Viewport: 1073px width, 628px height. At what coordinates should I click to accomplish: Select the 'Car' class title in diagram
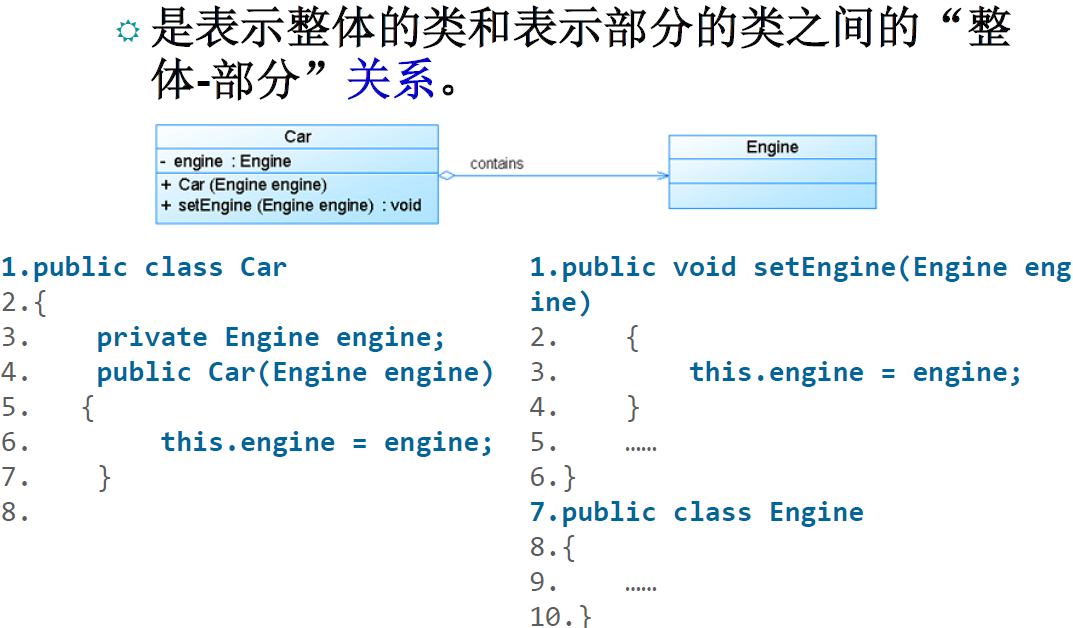[298, 137]
